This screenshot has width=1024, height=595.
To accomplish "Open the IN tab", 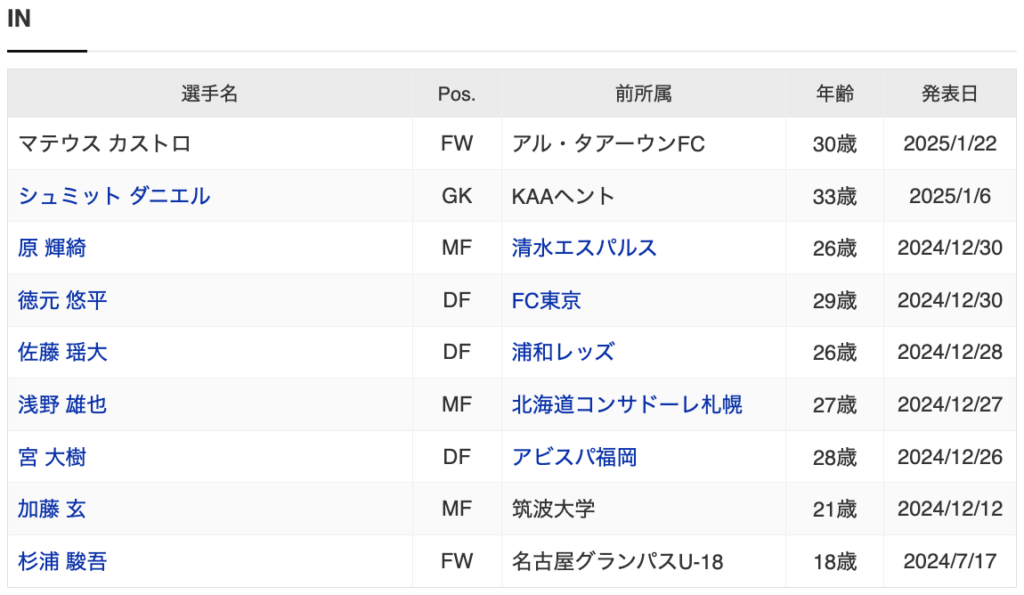I will click(20, 18).
